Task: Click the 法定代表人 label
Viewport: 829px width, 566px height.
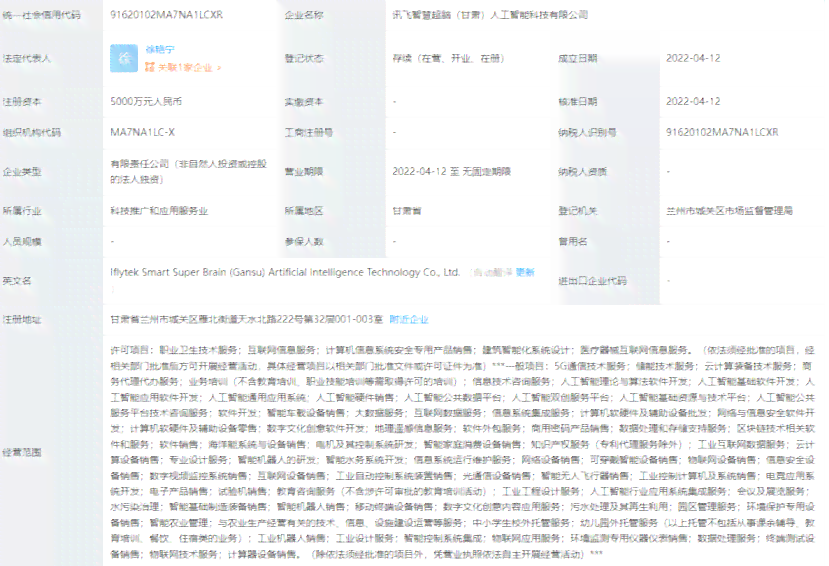Action: 26,58
